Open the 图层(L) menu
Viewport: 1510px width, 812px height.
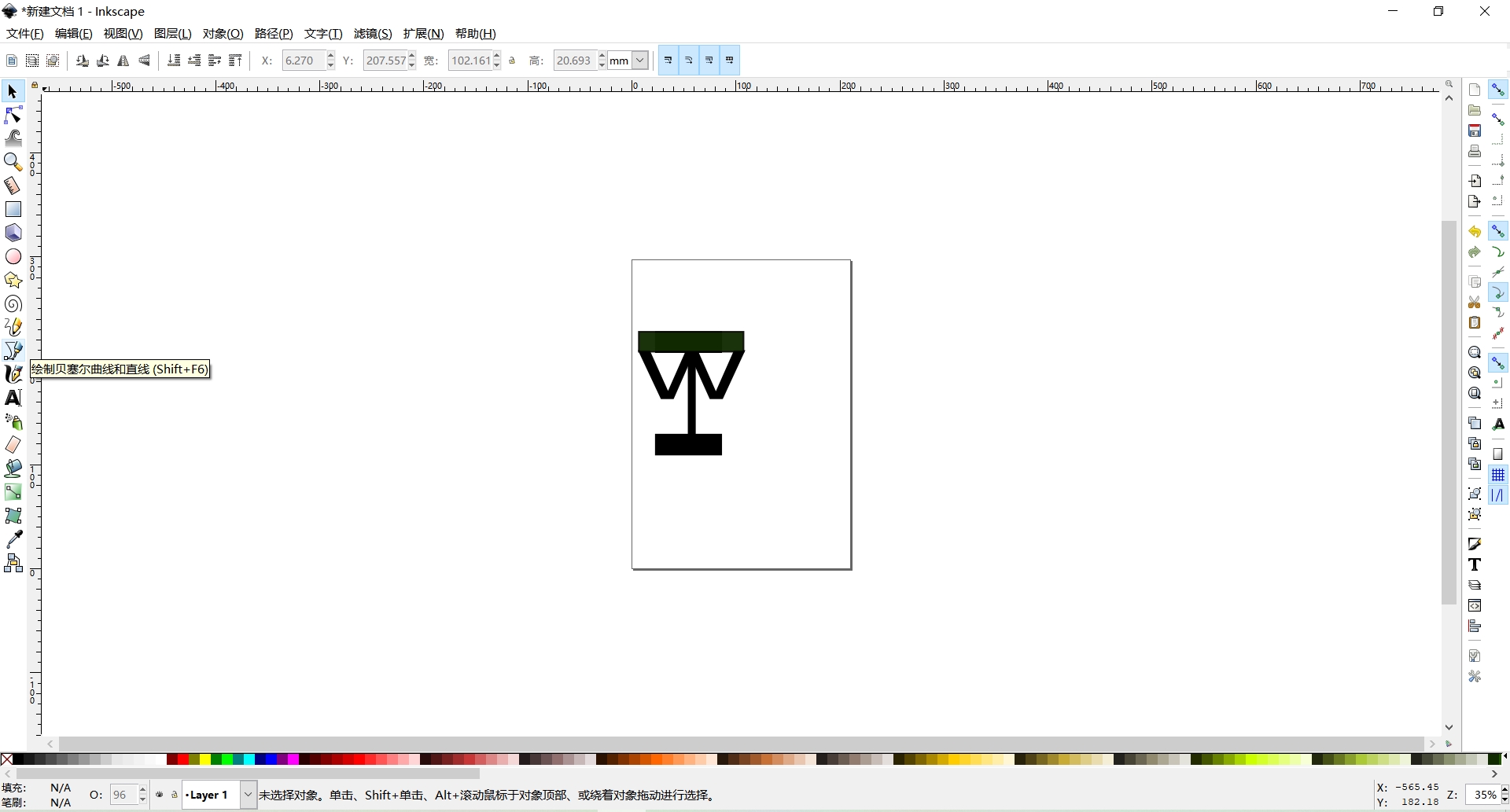click(x=173, y=34)
